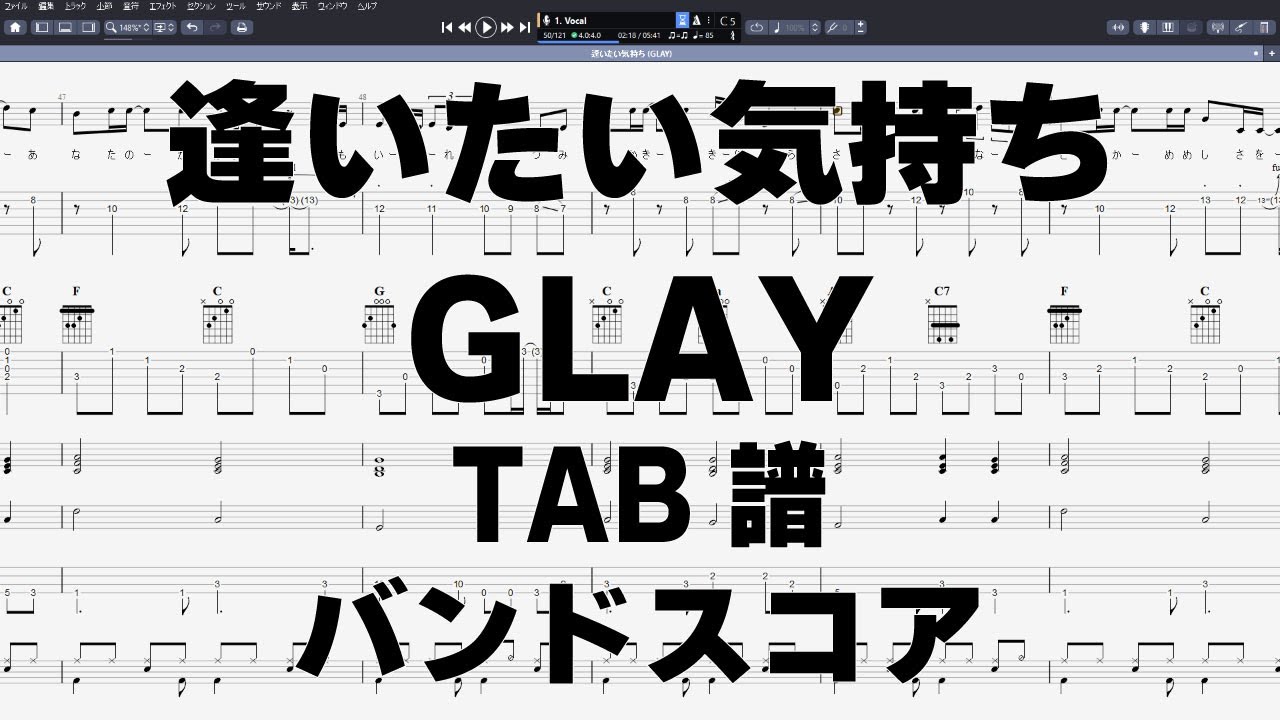Open the zoom level dropdown showing 148%
The image size is (1280, 720).
(135, 27)
